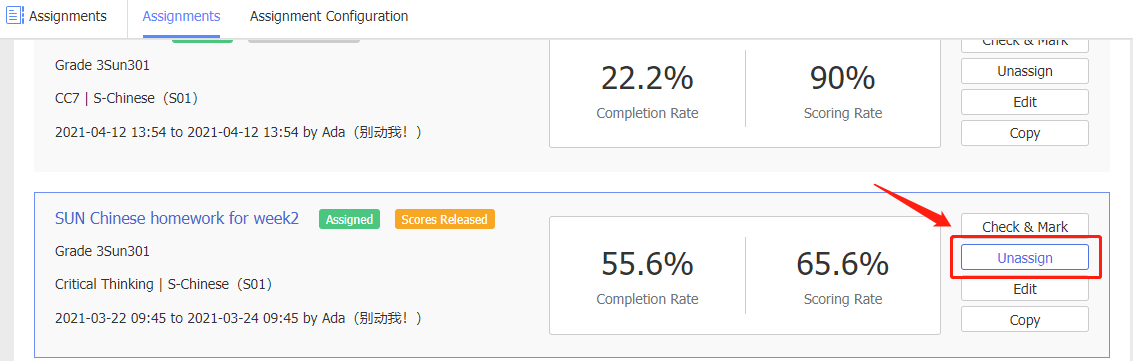Click the highlighted Unassign button for week2 homework

[1025, 258]
